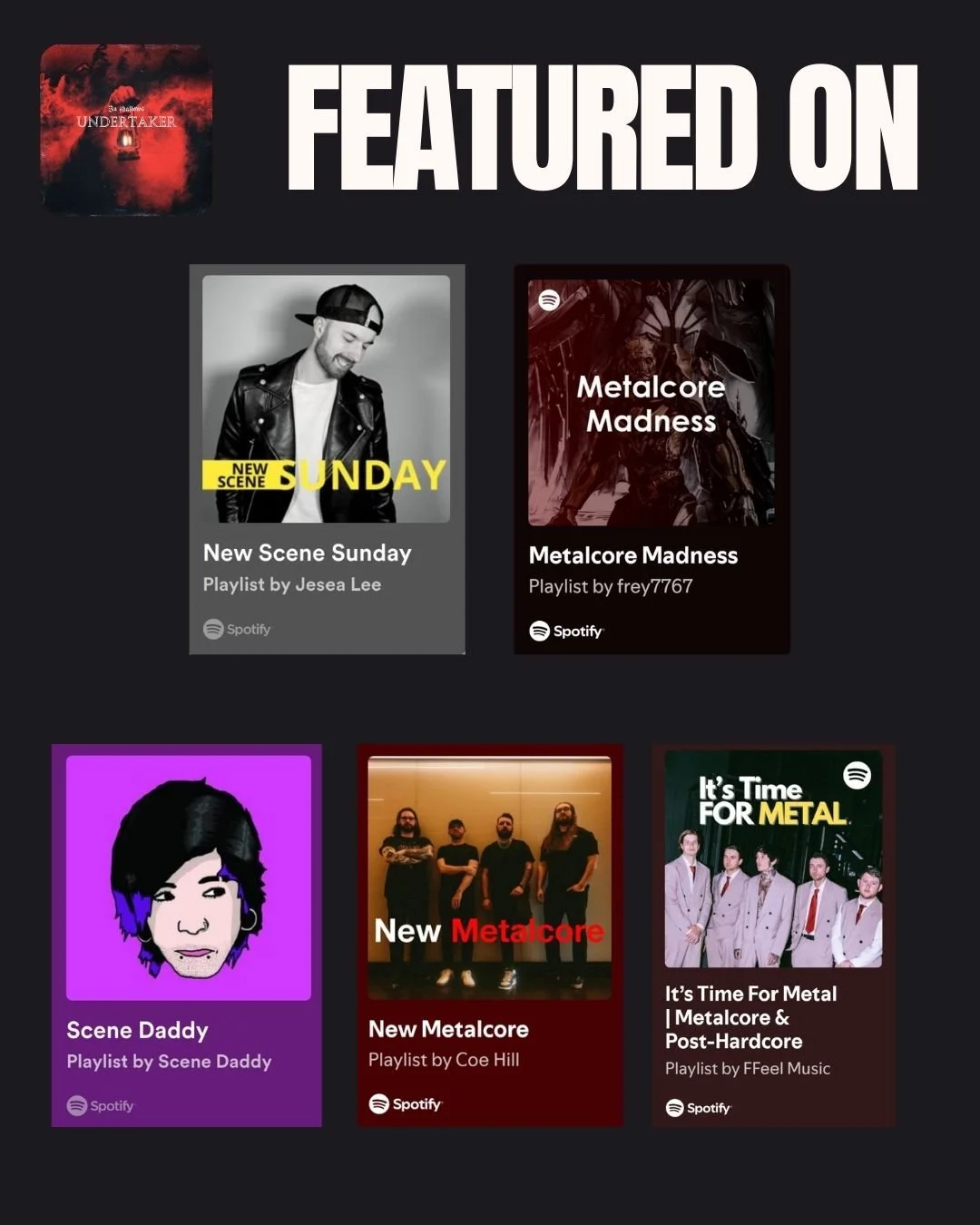Open Metalcore Madness cover image
Viewport: 980px width, 1225px height.
(652, 403)
